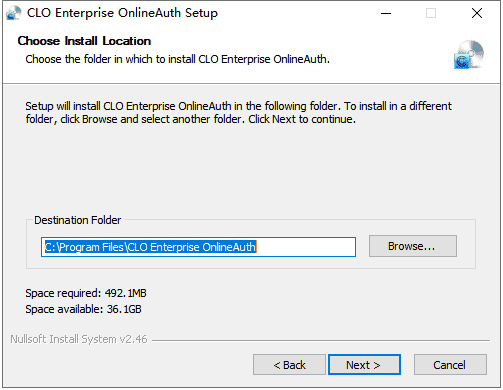
Task: Click the window title text CLO Enterprise OnlineAuth Setup
Action: pos(122,13)
